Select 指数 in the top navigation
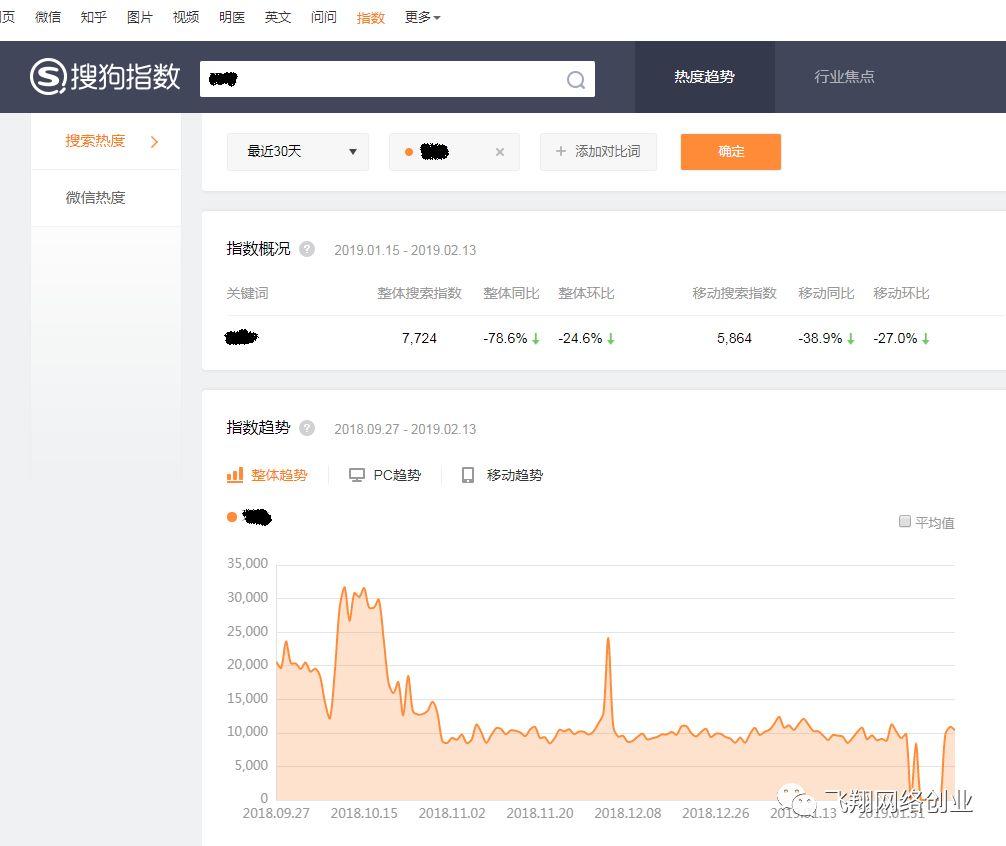The image size is (1006, 846). (x=369, y=17)
